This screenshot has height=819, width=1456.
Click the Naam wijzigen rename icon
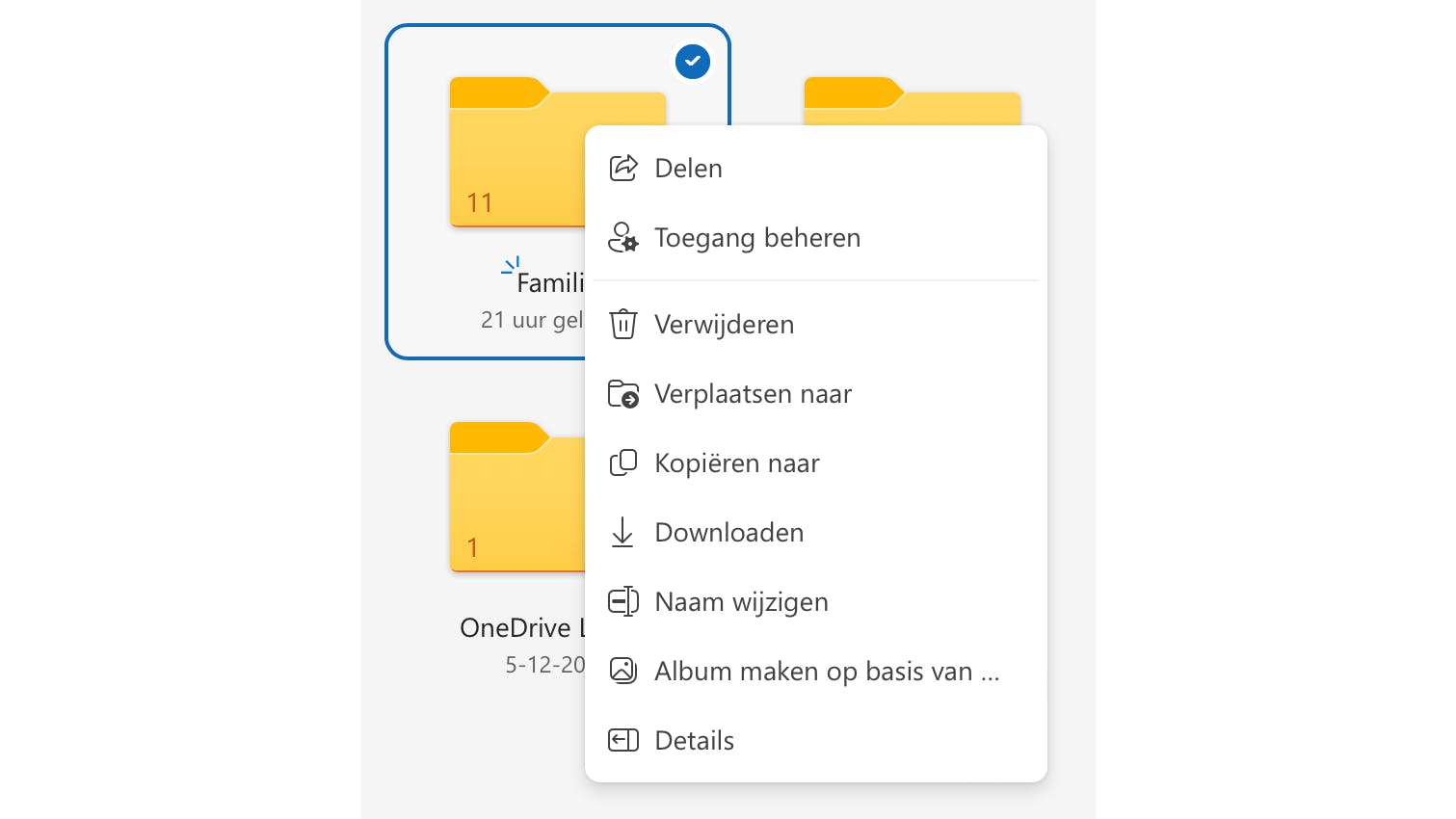[x=623, y=601]
